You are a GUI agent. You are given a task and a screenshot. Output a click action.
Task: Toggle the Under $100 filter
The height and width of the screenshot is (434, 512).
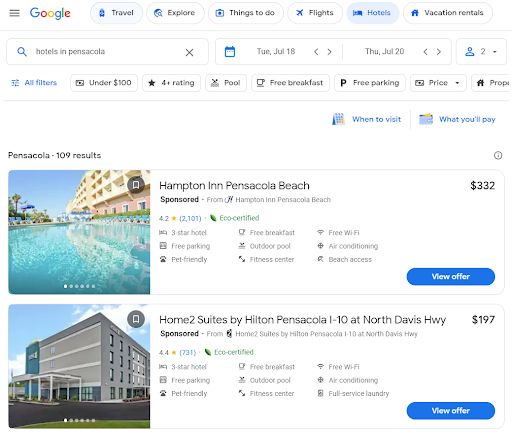(x=104, y=83)
